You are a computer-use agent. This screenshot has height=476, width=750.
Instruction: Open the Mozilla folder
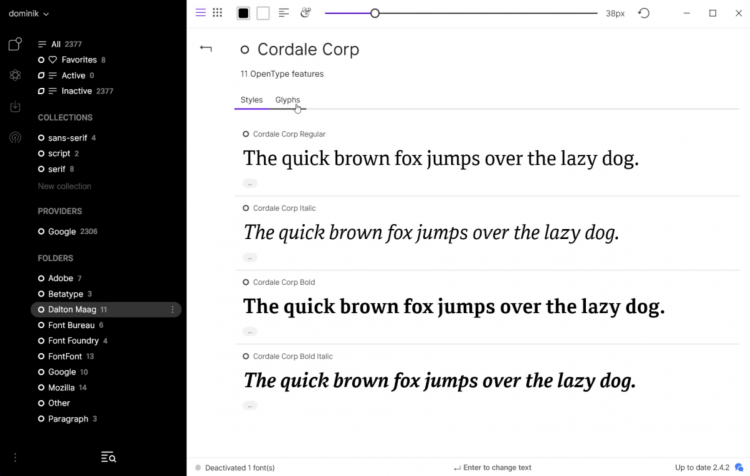[x=61, y=387]
